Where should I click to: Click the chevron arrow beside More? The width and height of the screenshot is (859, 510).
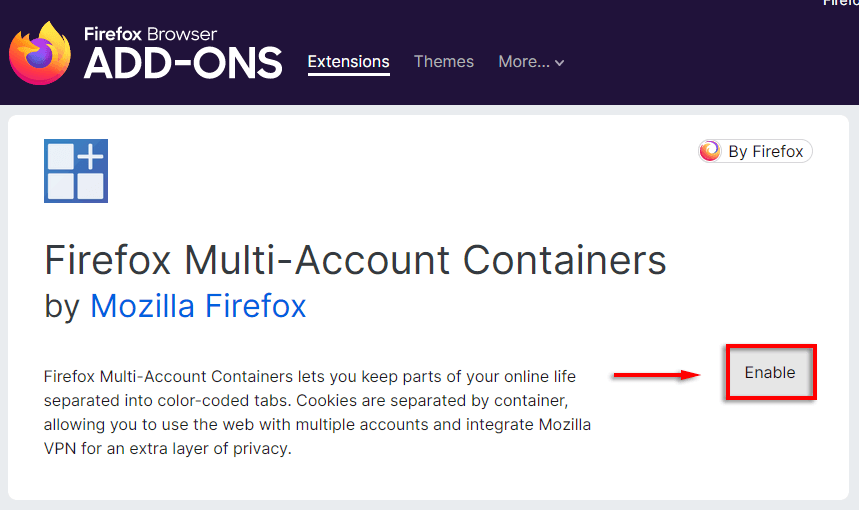(560, 63)
